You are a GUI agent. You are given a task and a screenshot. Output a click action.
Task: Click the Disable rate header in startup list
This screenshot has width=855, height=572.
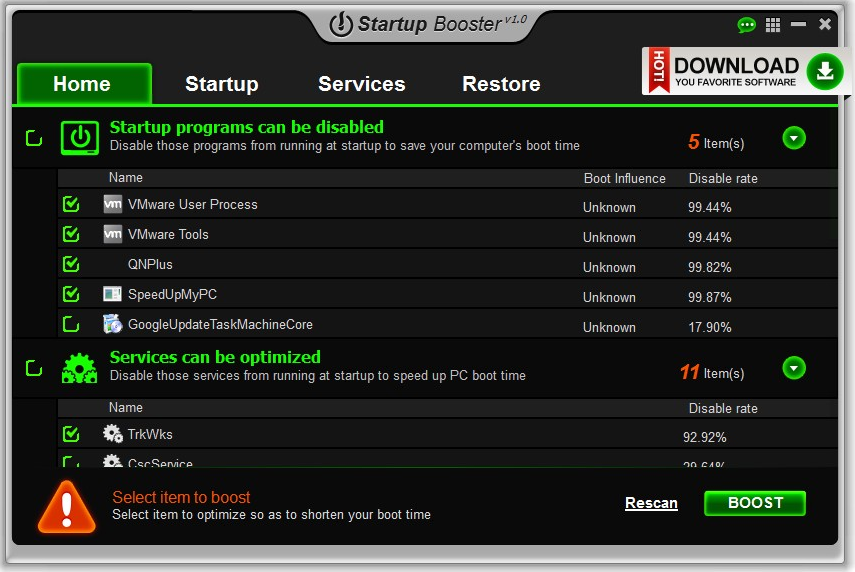coord(723,178)
